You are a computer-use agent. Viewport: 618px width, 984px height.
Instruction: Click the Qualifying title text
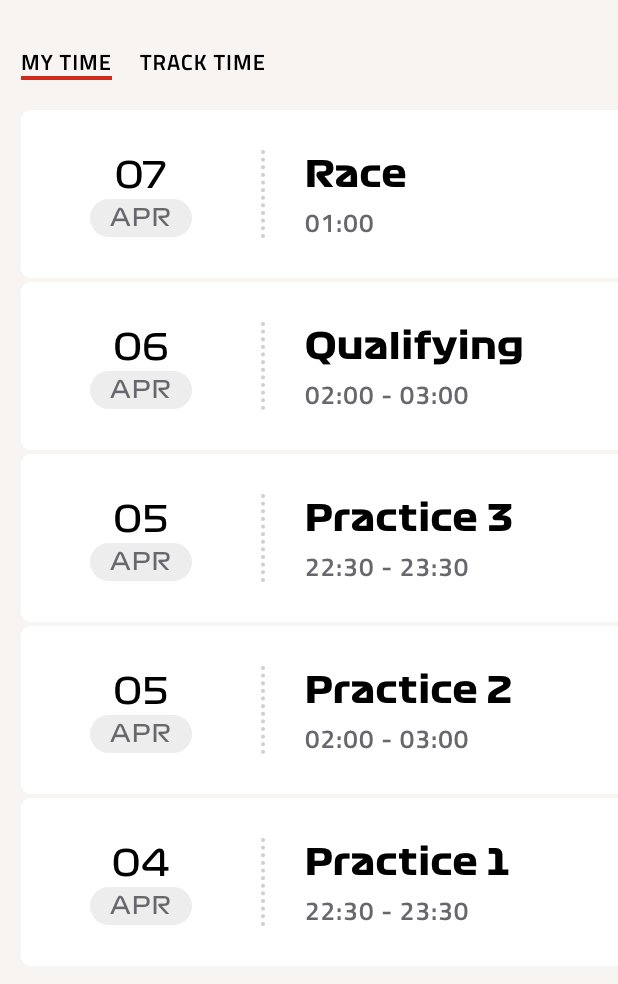413,347
